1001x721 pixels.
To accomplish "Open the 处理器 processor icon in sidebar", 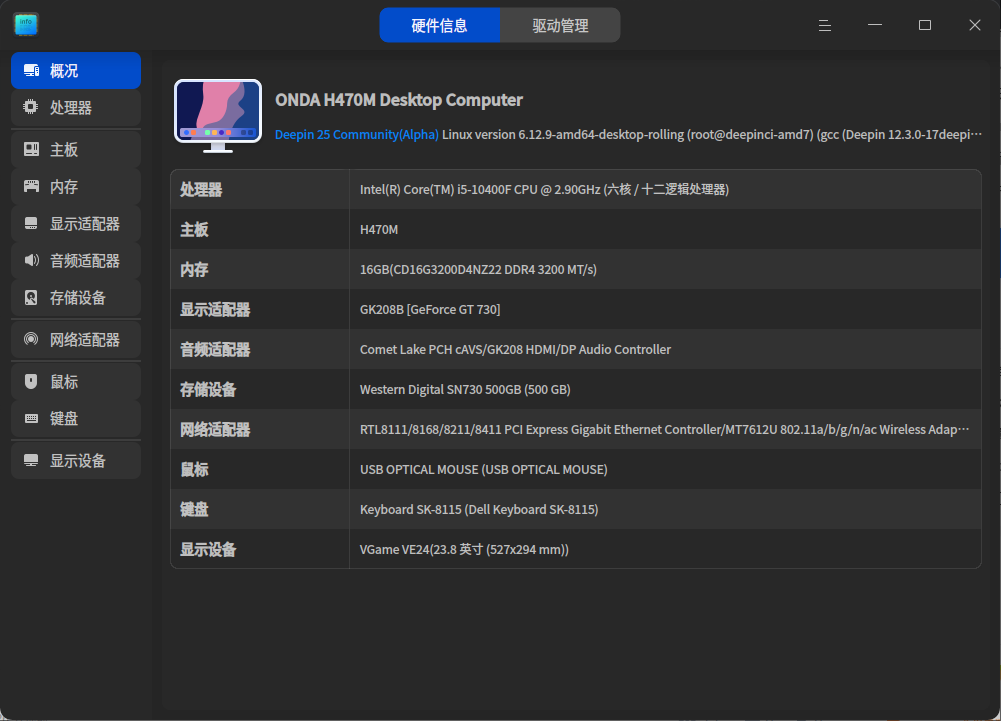I will (x=31, y=107).
